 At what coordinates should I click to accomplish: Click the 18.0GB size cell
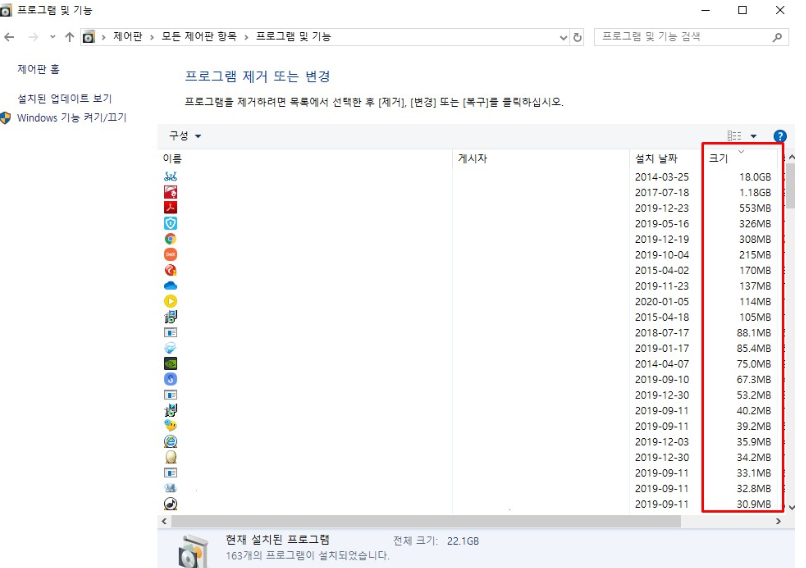pyautogui.click(x=755, y=177)
